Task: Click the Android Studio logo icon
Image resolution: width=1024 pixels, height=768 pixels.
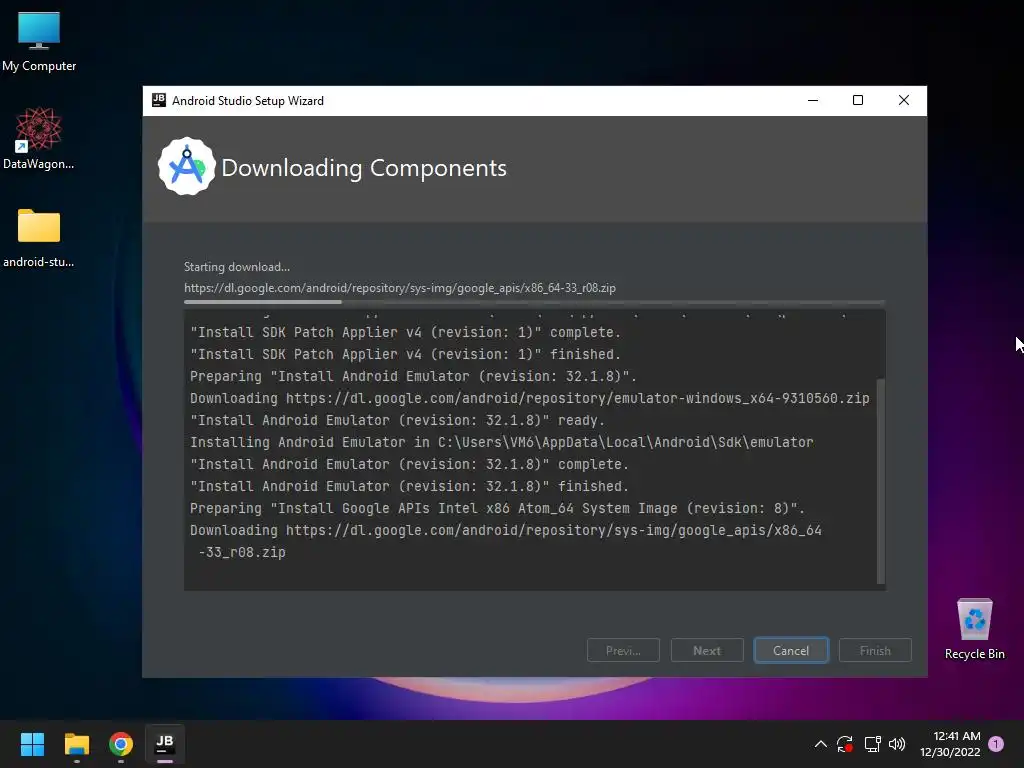Action: [186, 167]
